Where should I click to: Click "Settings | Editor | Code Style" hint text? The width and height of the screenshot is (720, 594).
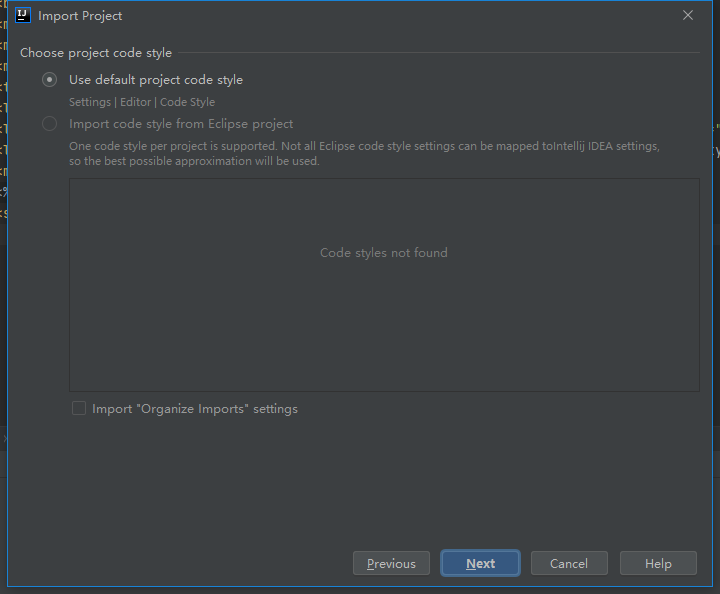click(142, 102)
